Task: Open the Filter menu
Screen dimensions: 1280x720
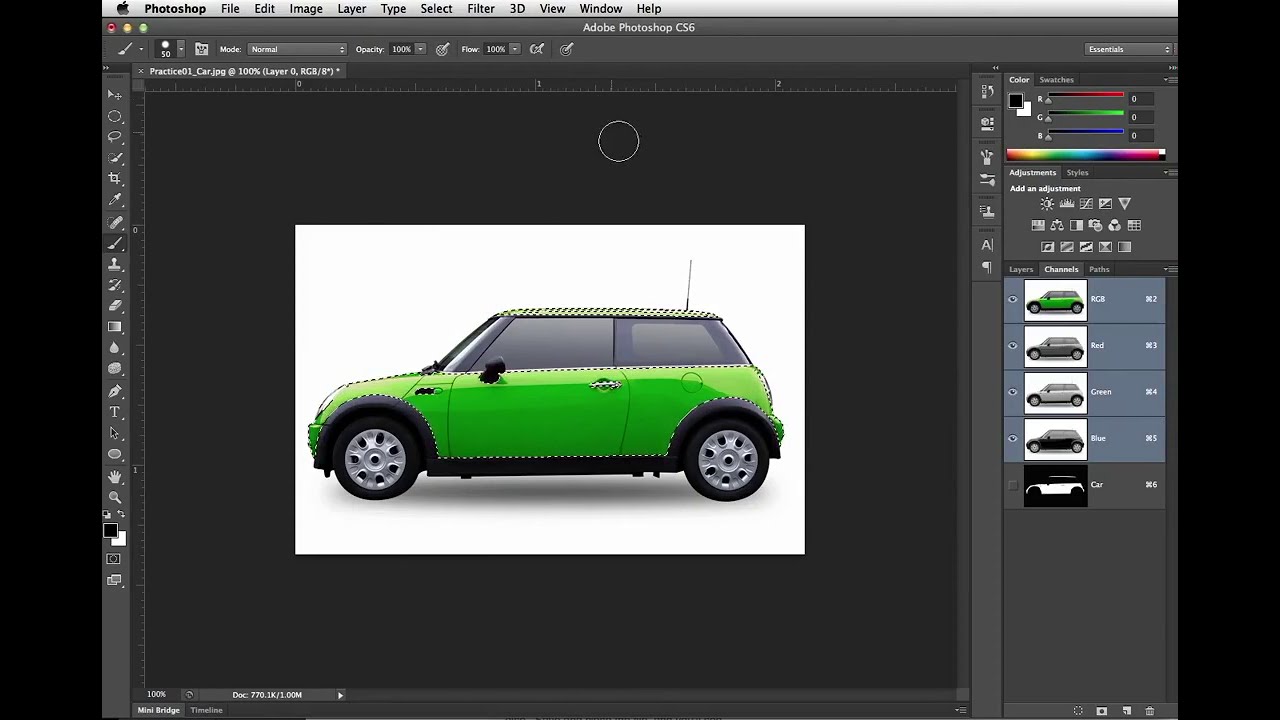Action: (x=481, y=9)
